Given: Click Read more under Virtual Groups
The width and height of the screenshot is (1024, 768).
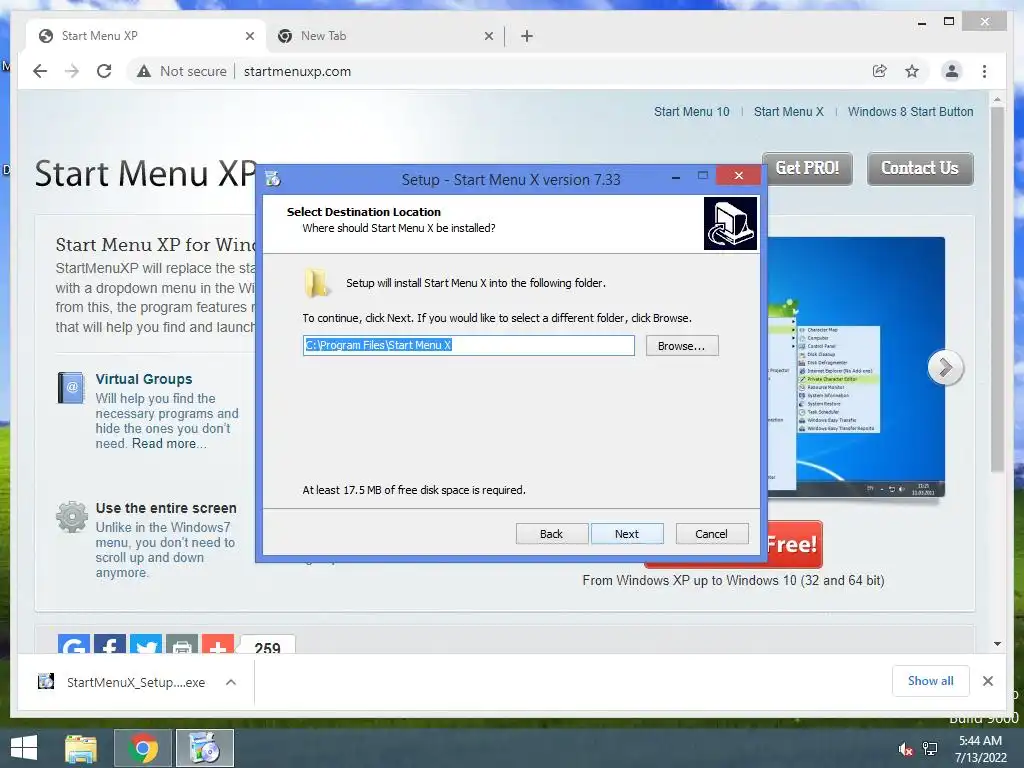Looking at the screenshot, I should pos(168,443).
